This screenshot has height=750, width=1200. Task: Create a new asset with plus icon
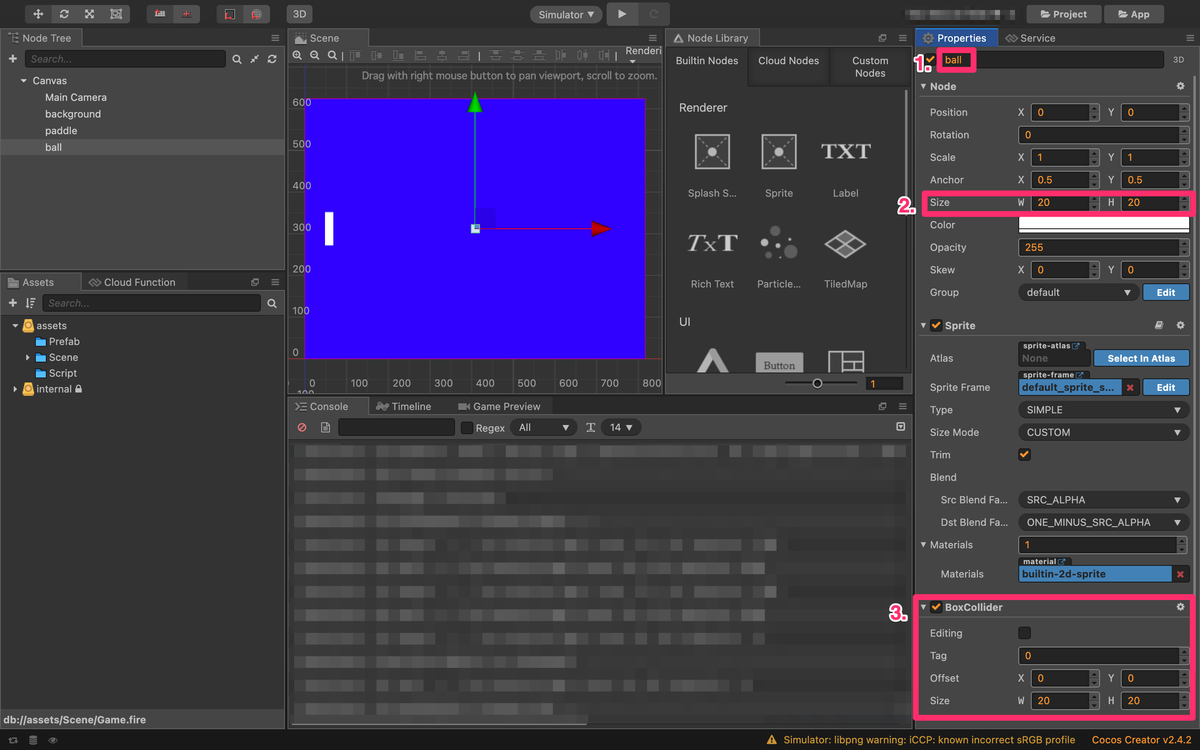click(13, 303)
